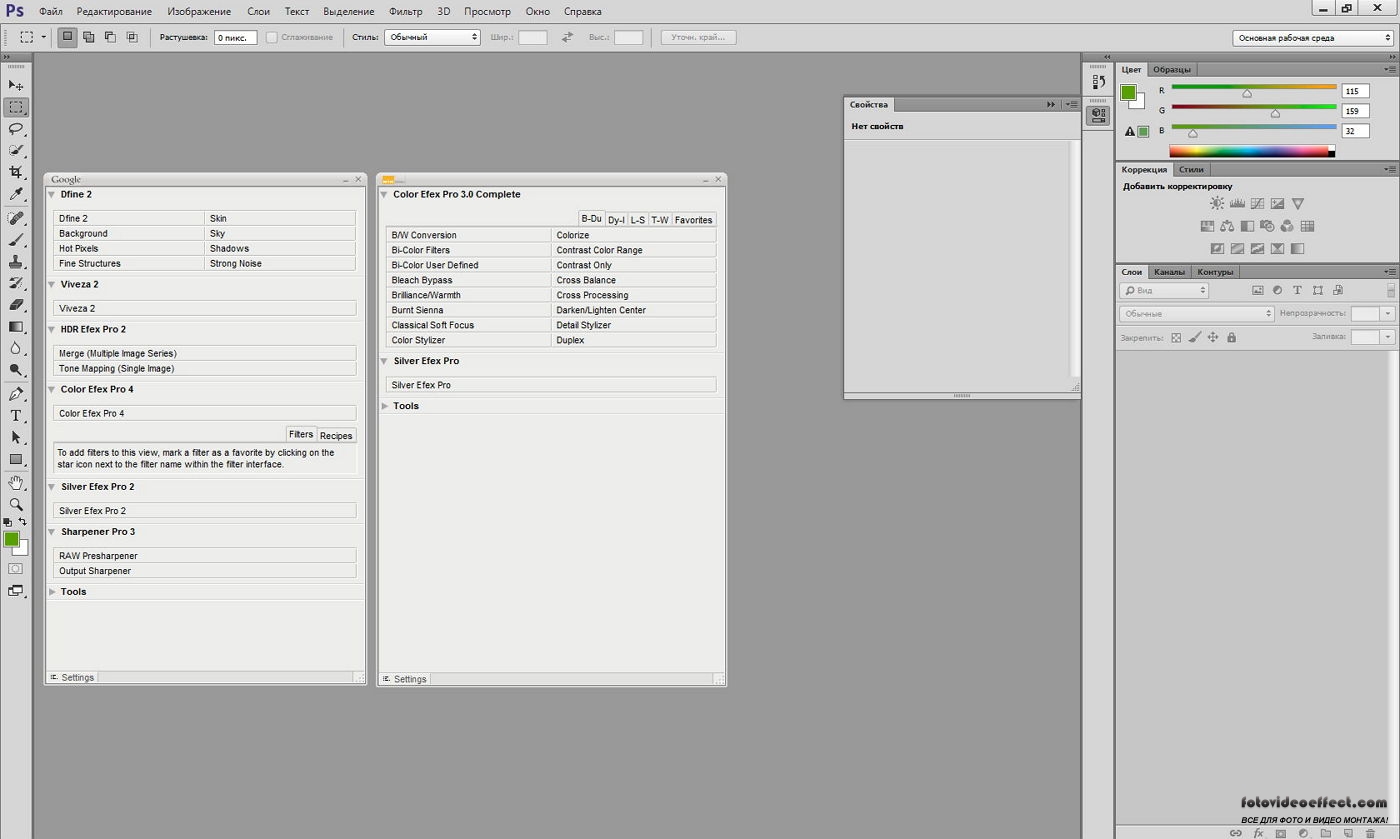This screenshot has width=1400, height=839.
Task: Select the Gradient tool
Action: pyautogui.click(x=16, y=327)
